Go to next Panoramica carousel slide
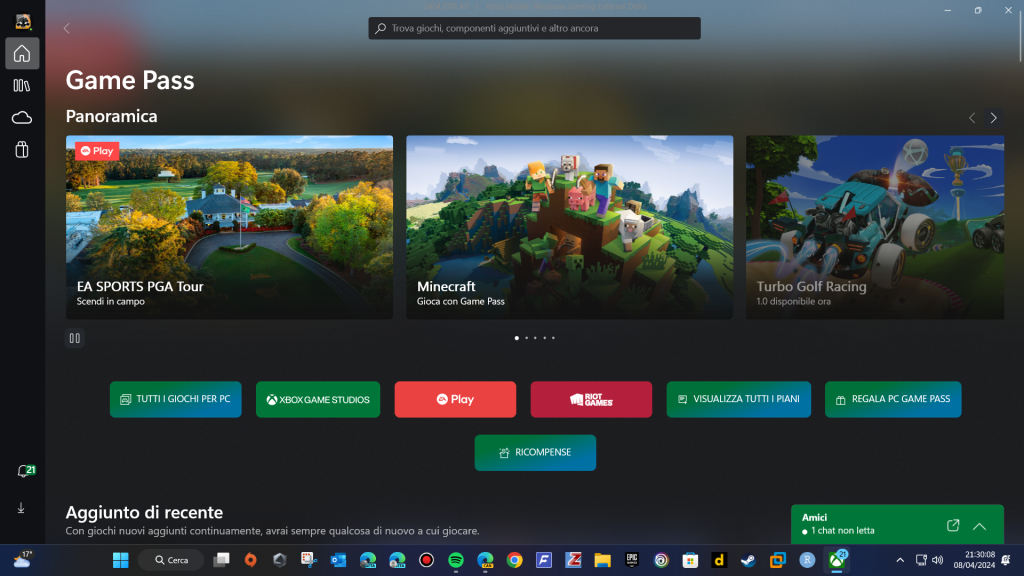 click(x=993, y=118)
